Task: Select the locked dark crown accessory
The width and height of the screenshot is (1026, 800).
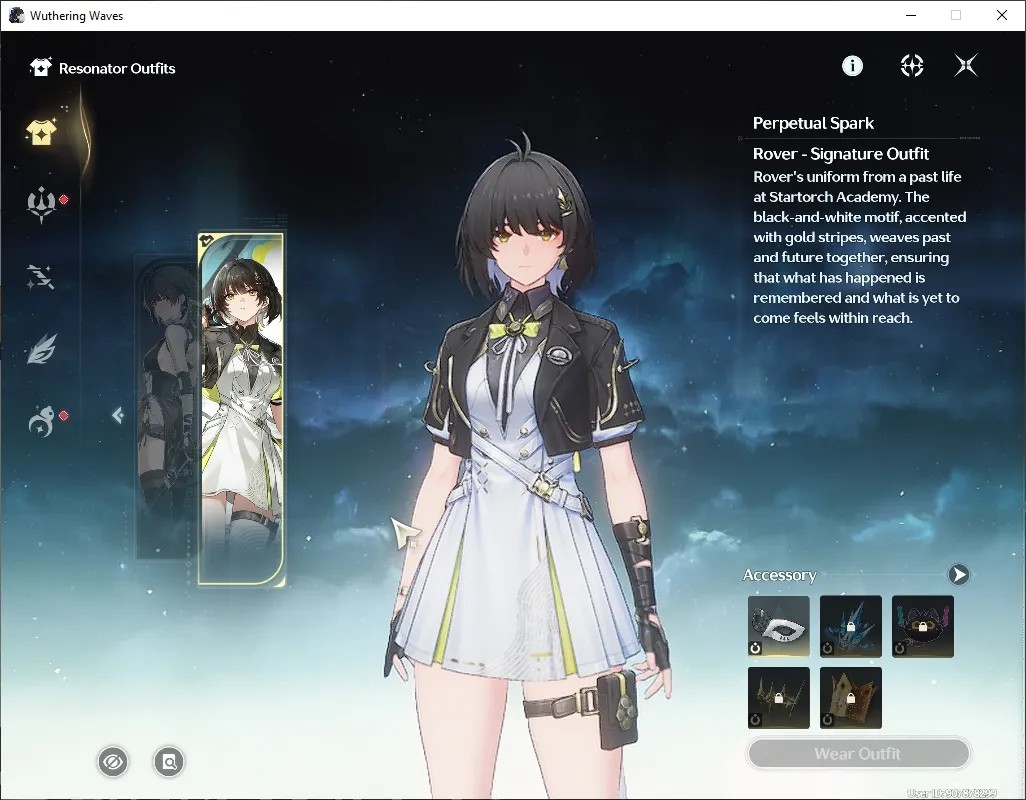Action: pos(779,698)
